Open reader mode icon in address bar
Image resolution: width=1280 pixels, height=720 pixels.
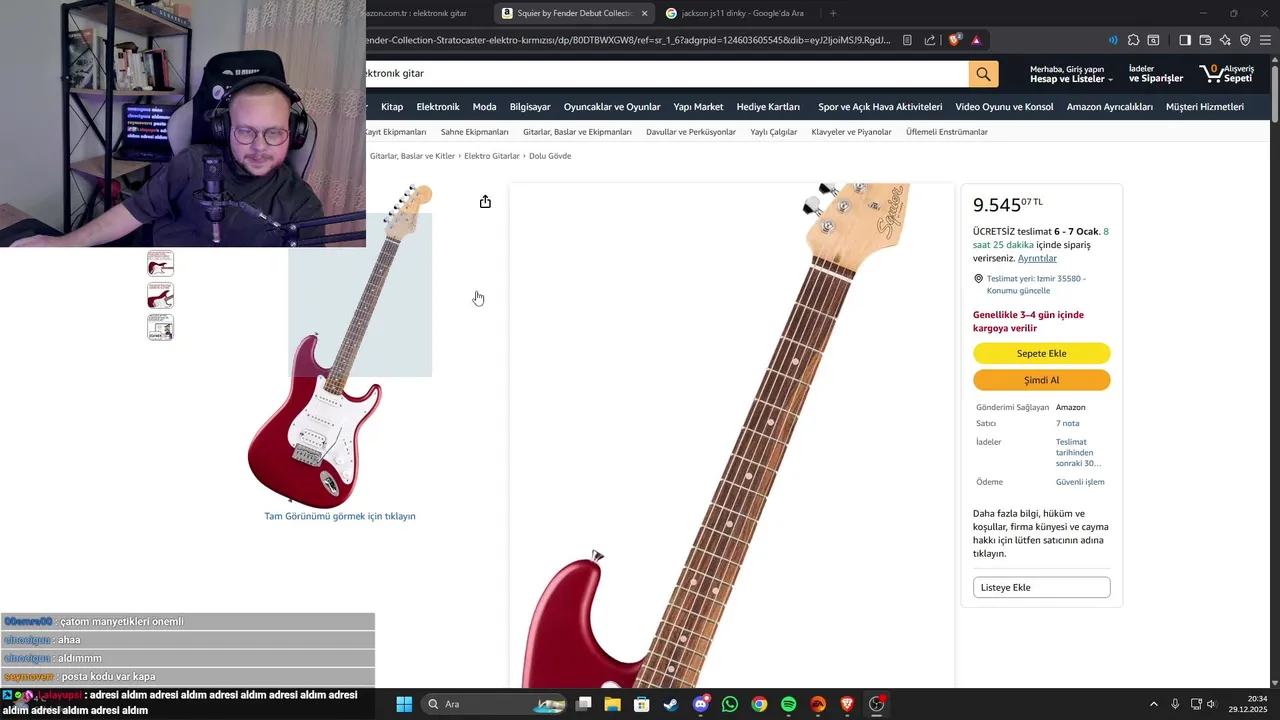coord(907,40)
